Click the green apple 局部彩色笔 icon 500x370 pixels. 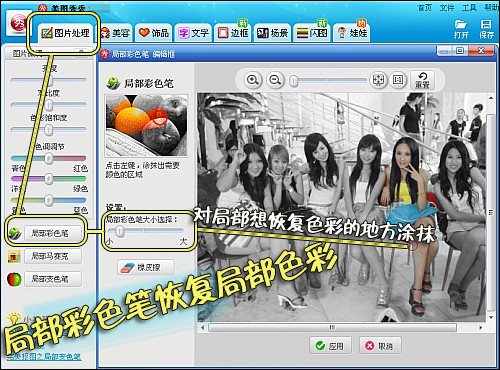pos(14,233)
